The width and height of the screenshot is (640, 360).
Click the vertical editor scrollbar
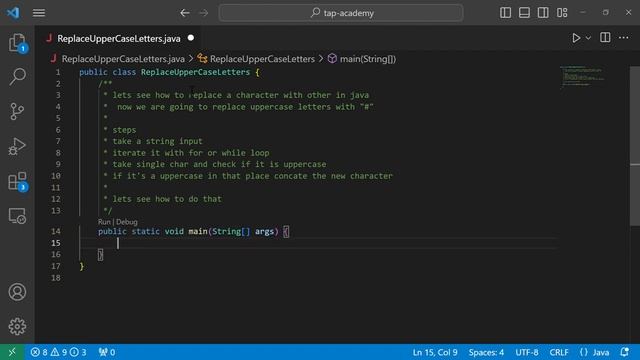[635, 146]
